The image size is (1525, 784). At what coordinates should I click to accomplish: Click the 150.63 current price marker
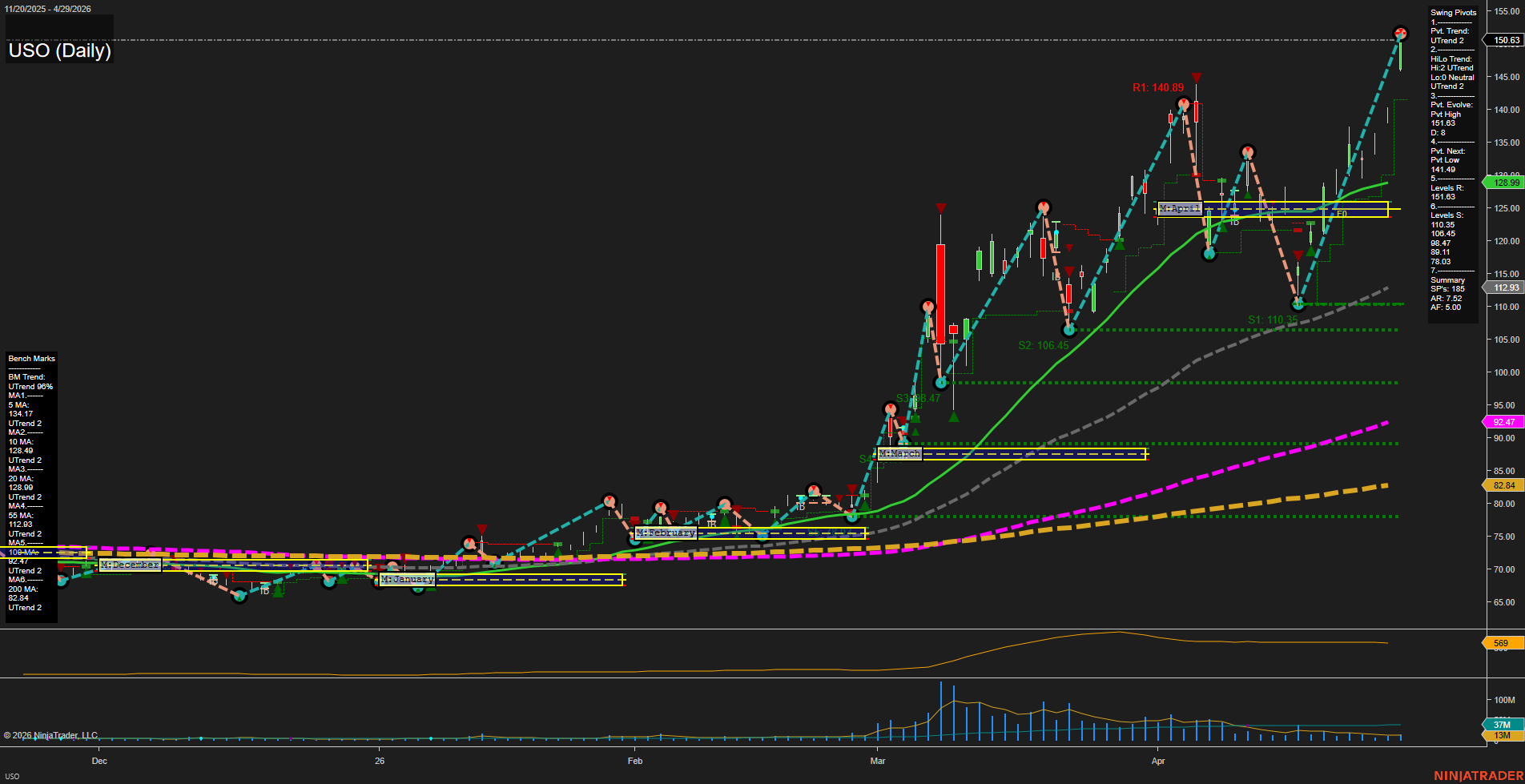point(1505,40)
